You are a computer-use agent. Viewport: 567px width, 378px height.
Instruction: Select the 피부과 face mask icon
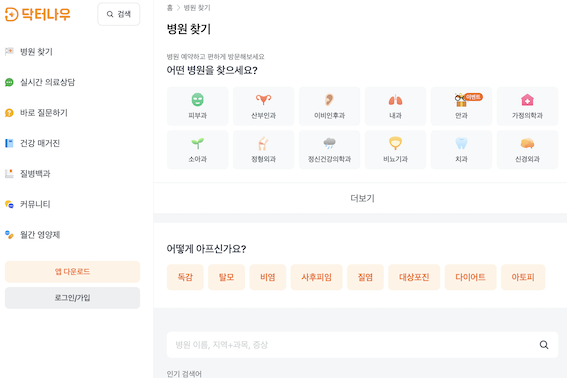(x=197, y=99)
